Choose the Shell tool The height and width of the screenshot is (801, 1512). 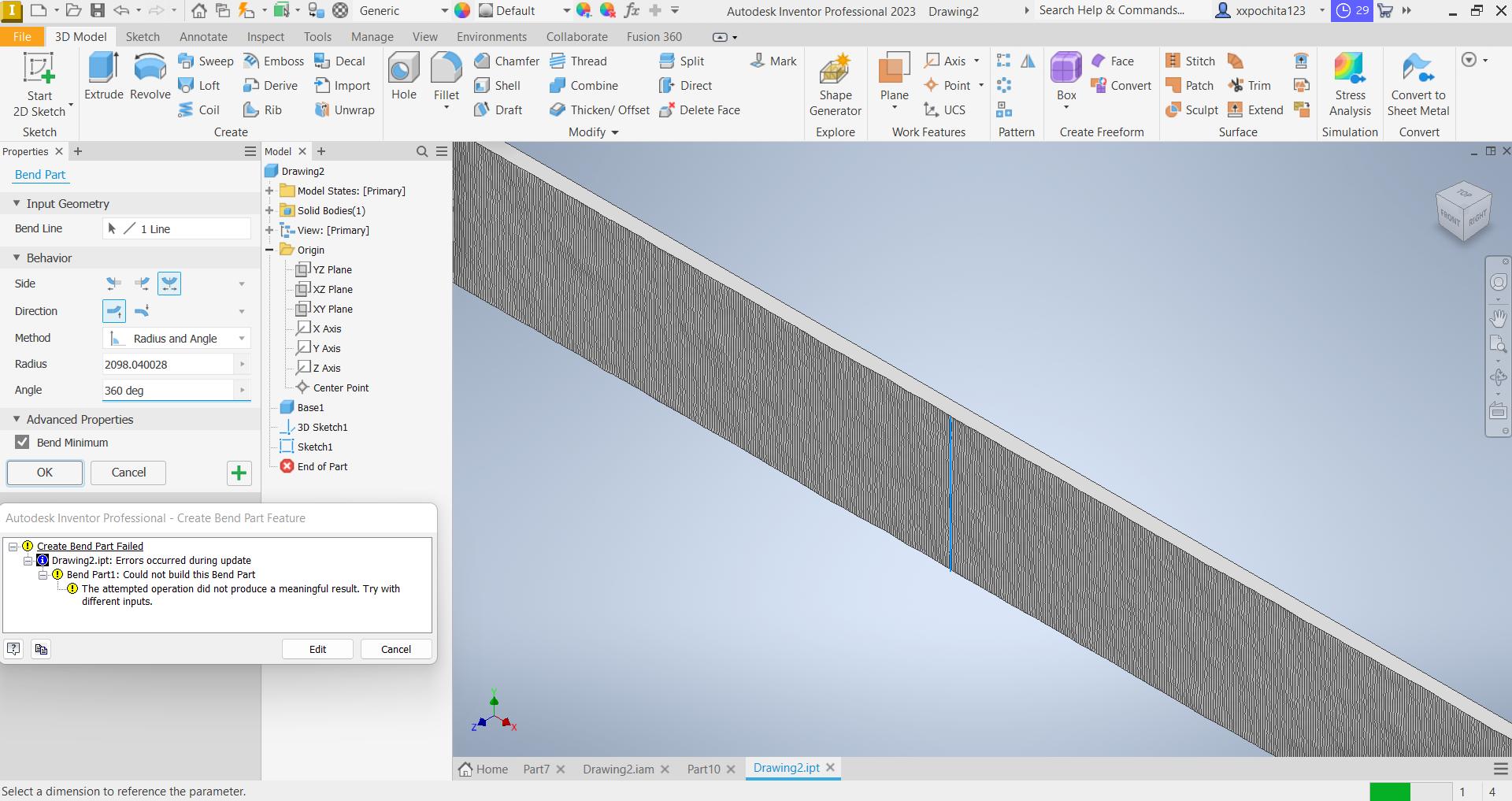coord(497,85)
